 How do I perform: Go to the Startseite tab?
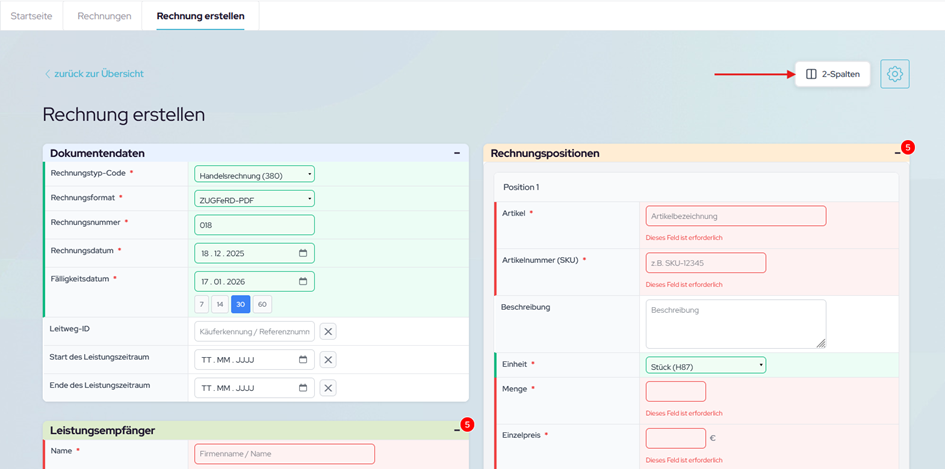click(x=31, y=15)
